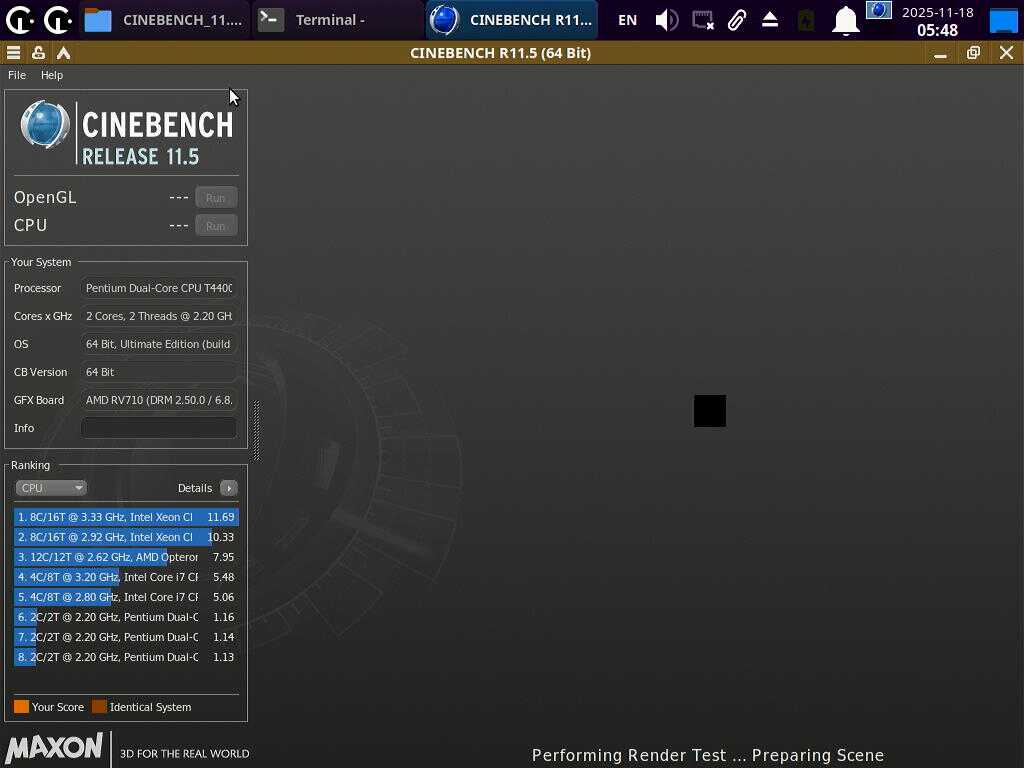Click the MAXON logo
This screenshot has width=1024, height=768.
click(54, 748)
